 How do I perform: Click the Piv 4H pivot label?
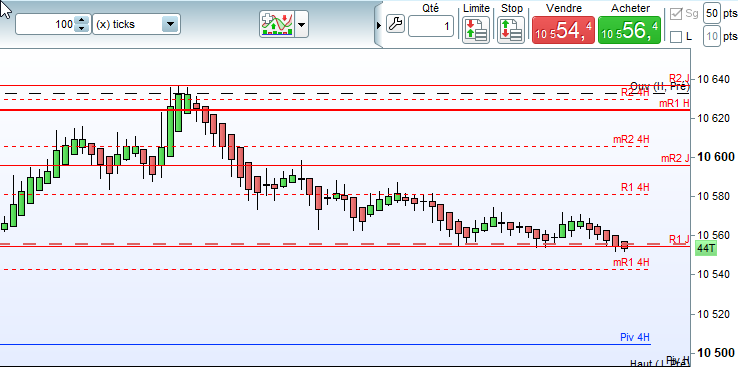[x=635, y=337]
